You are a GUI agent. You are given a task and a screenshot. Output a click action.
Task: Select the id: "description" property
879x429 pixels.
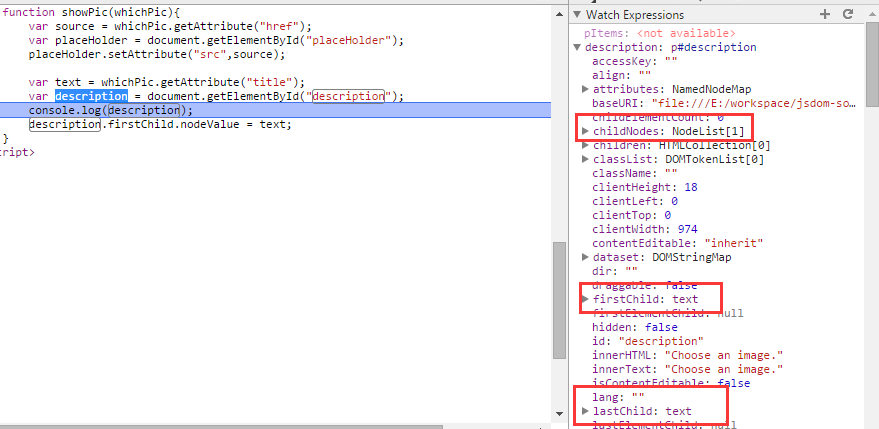point(647,342)
